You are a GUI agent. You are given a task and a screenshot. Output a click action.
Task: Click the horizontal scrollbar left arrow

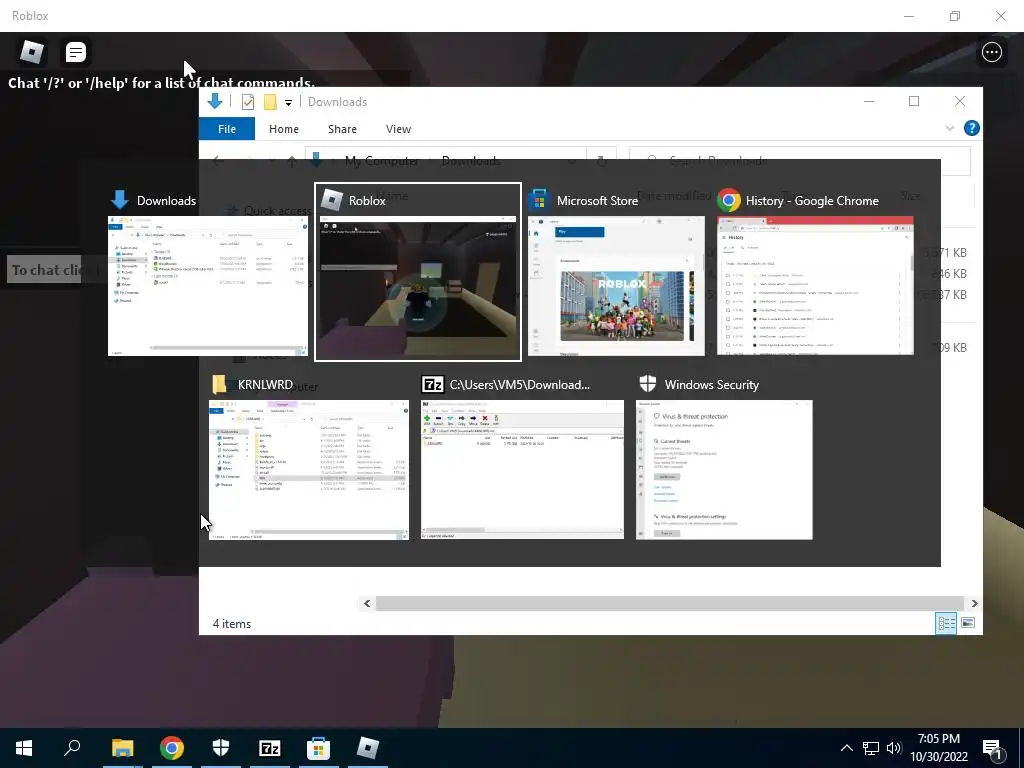point(367,603)
